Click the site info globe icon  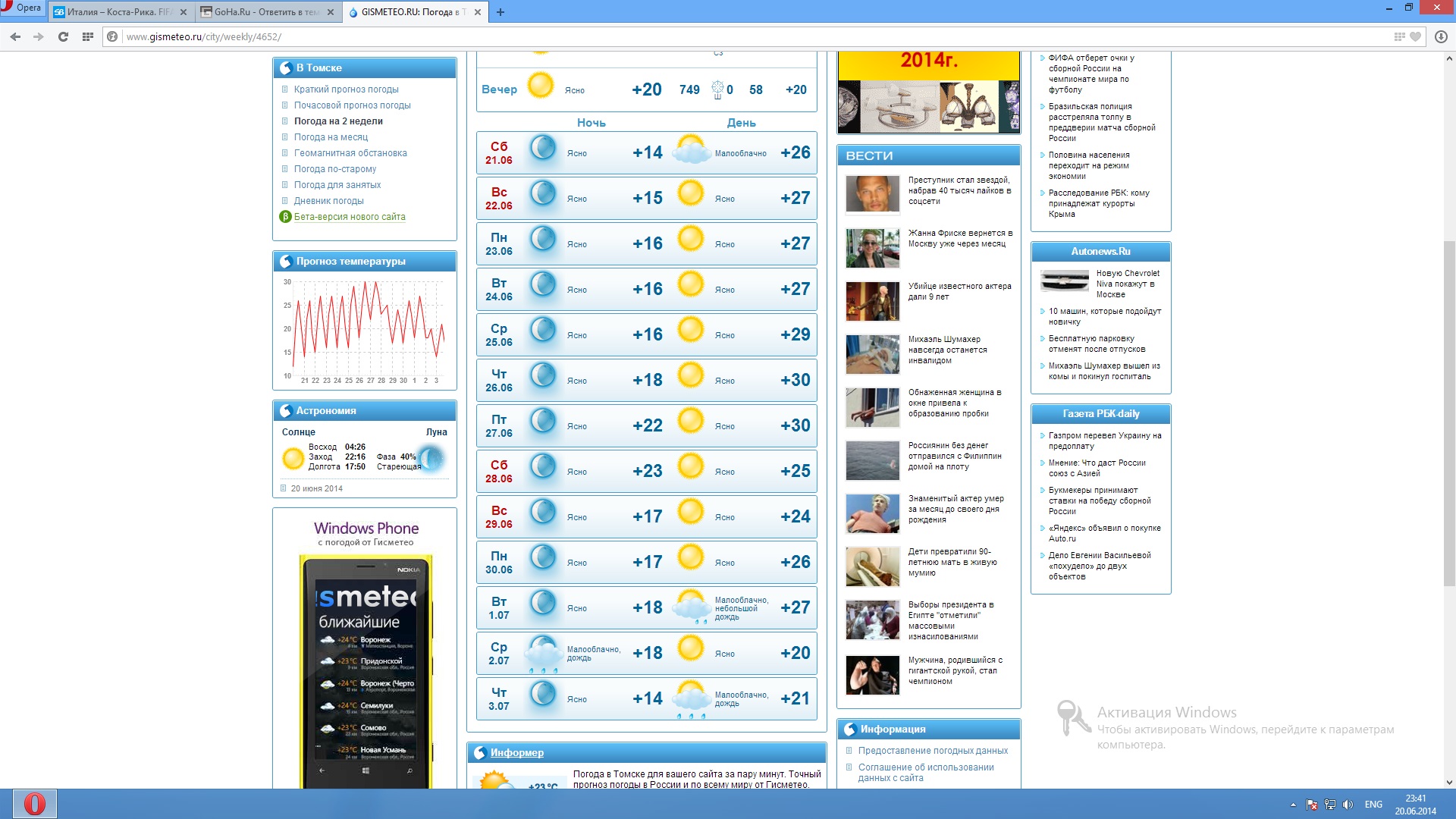(x=113, y=36)
